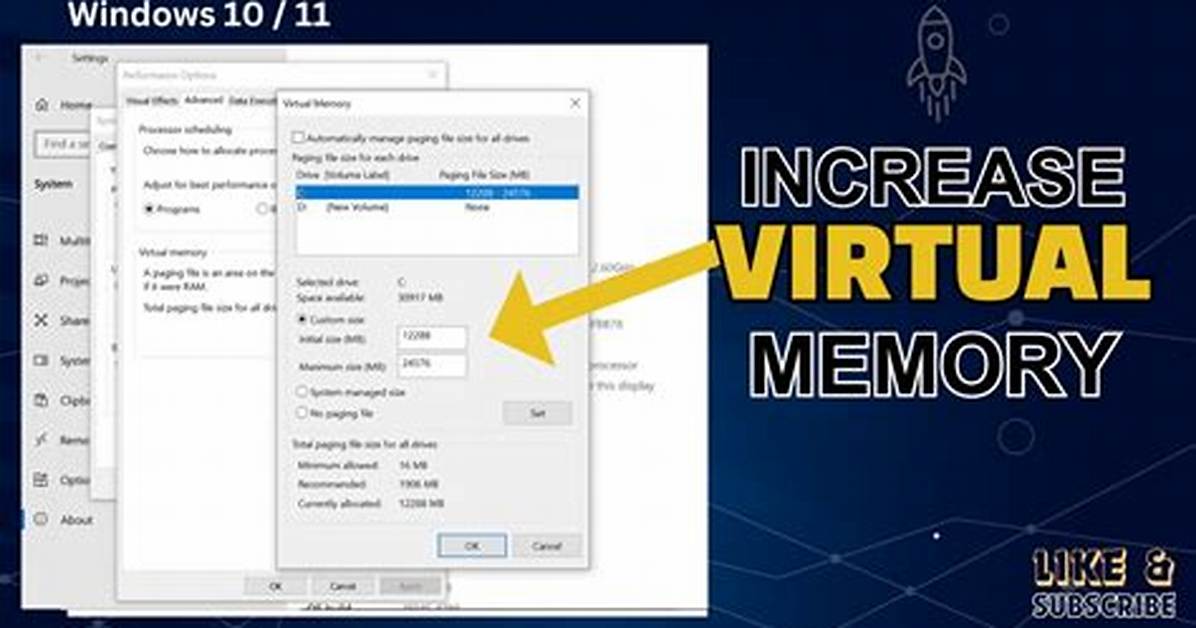Open Shared experiences sidebar icon
The width and height of the screenshot is (1196, 628).
[41, 320]
